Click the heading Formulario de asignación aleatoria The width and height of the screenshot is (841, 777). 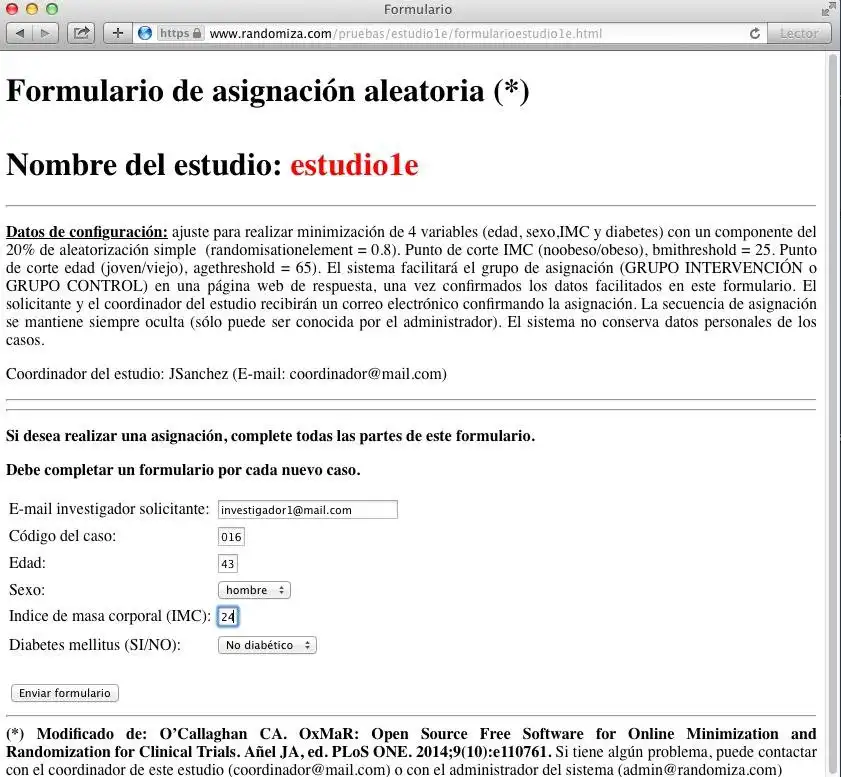[268, 91]
